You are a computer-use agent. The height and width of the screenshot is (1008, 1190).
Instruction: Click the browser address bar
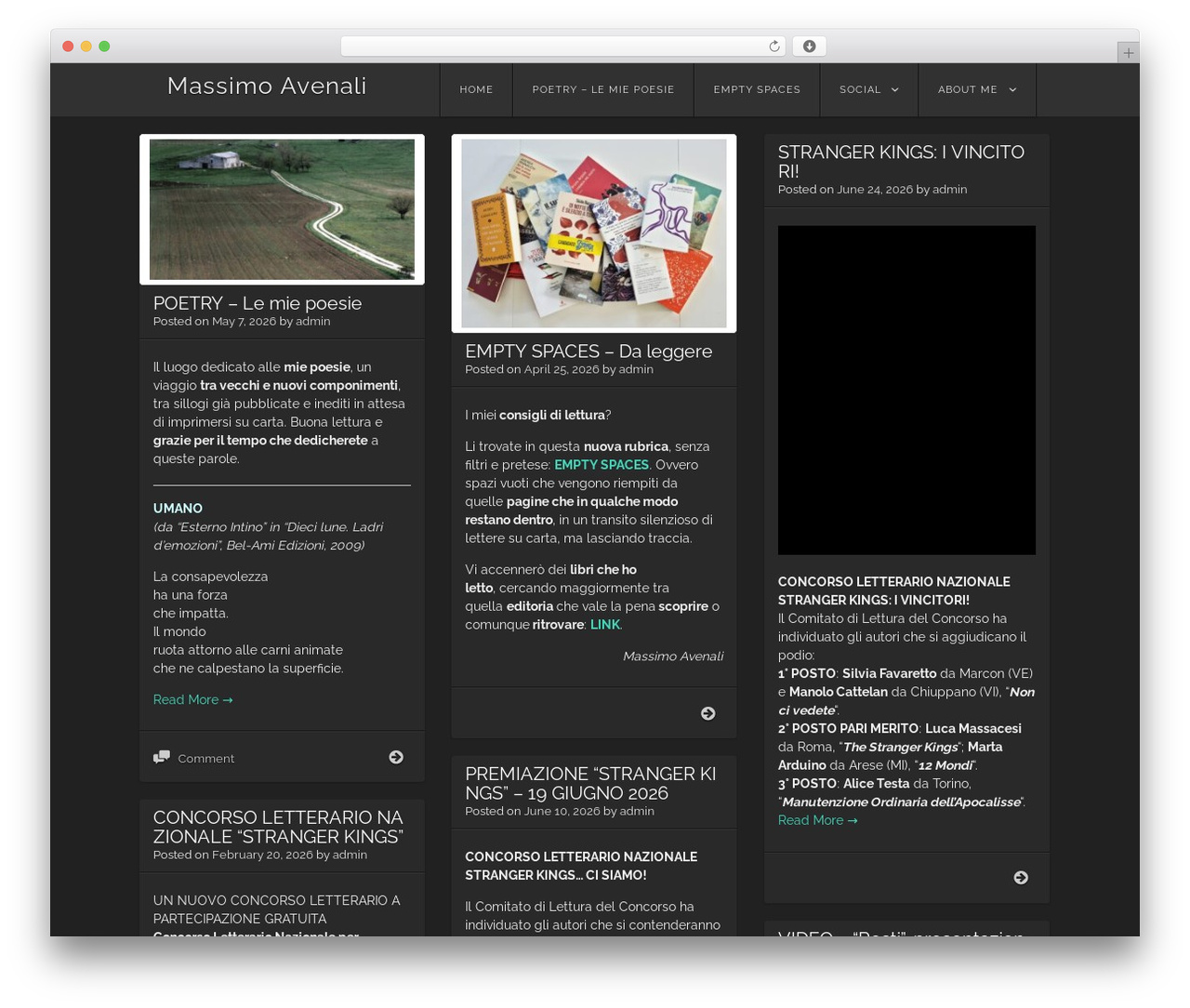tap(563, 46)
